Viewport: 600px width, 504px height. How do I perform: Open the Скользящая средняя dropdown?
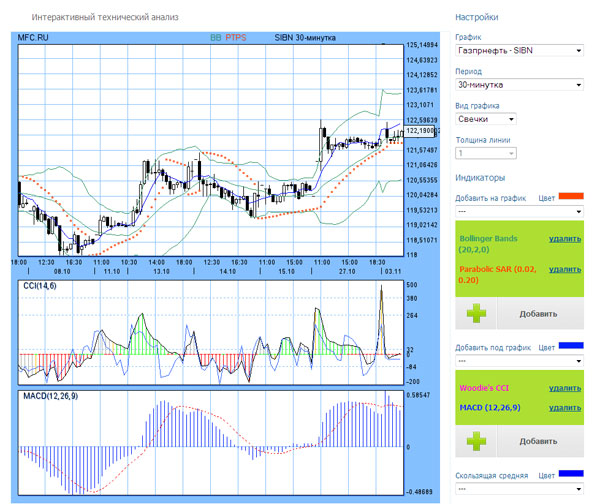[518, 489]
